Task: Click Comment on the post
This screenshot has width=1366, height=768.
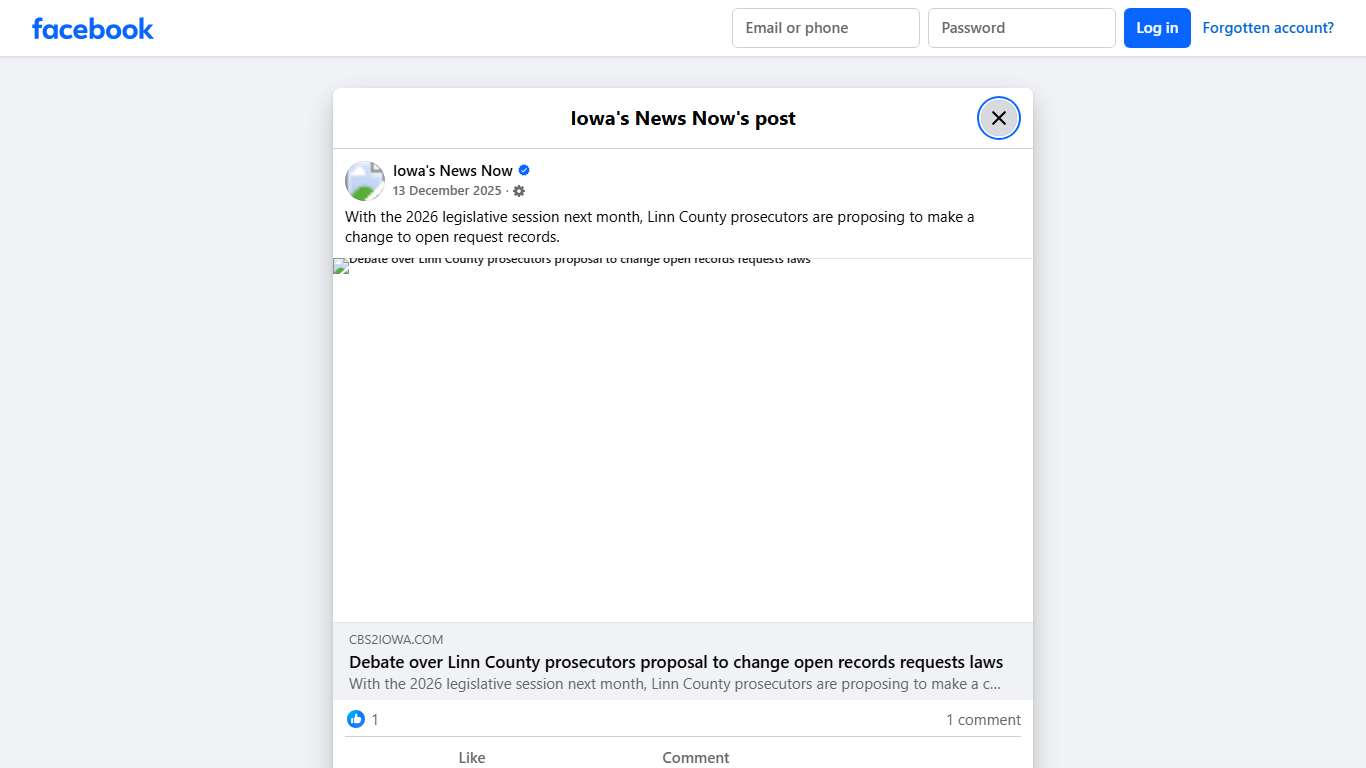Action: pyautogui.click(x=696, y=757)
